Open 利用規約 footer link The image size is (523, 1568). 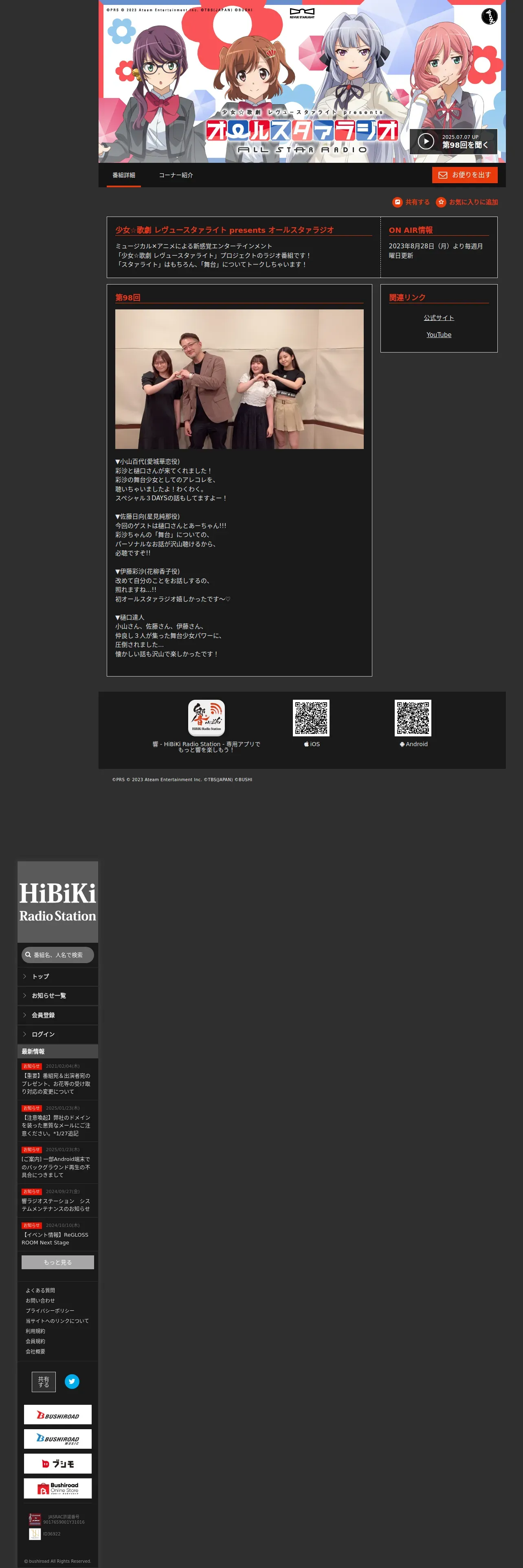point(35,1331)
